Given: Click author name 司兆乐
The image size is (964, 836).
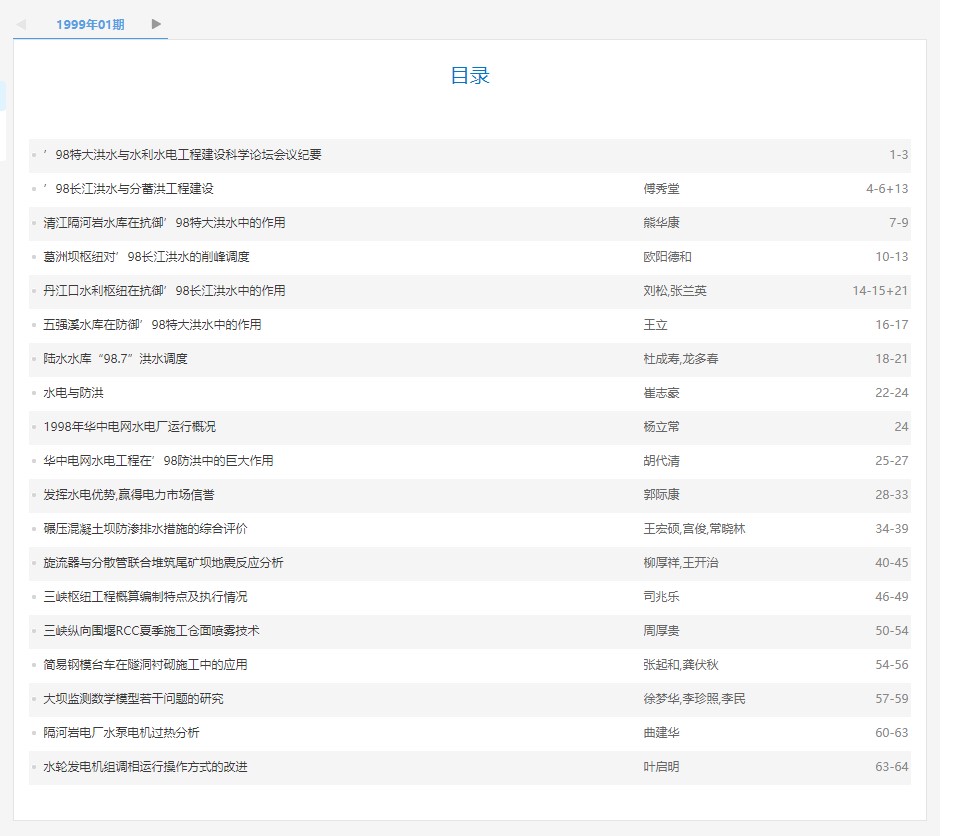Looking at the screenshot, I should coord(662,597).
